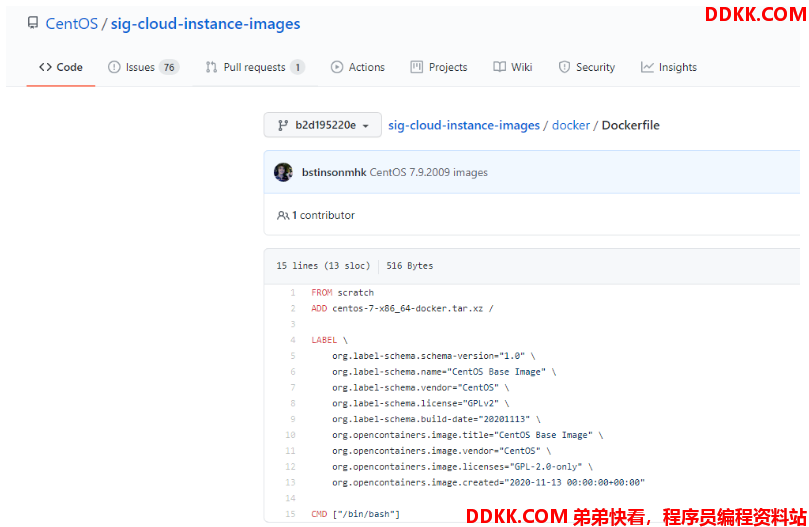Click the Actions play icon

pyautogui.click(x=337, y=67)
